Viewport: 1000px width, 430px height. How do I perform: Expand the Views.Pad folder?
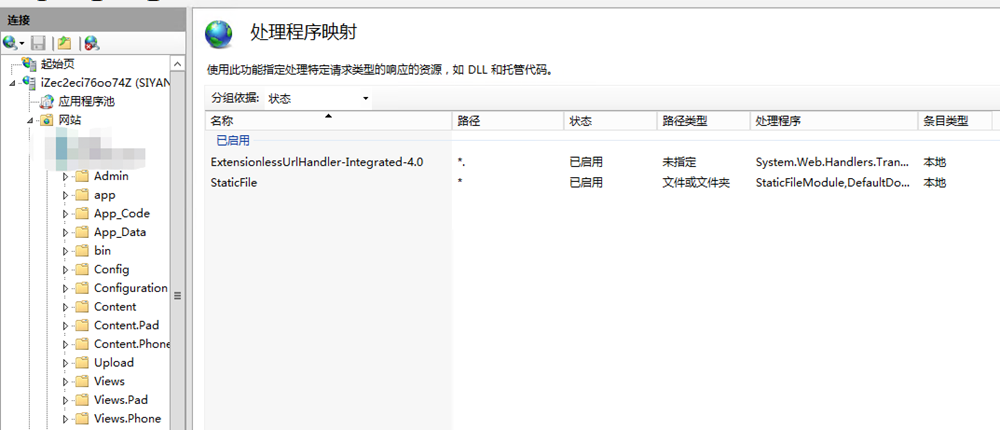point(65,400)
